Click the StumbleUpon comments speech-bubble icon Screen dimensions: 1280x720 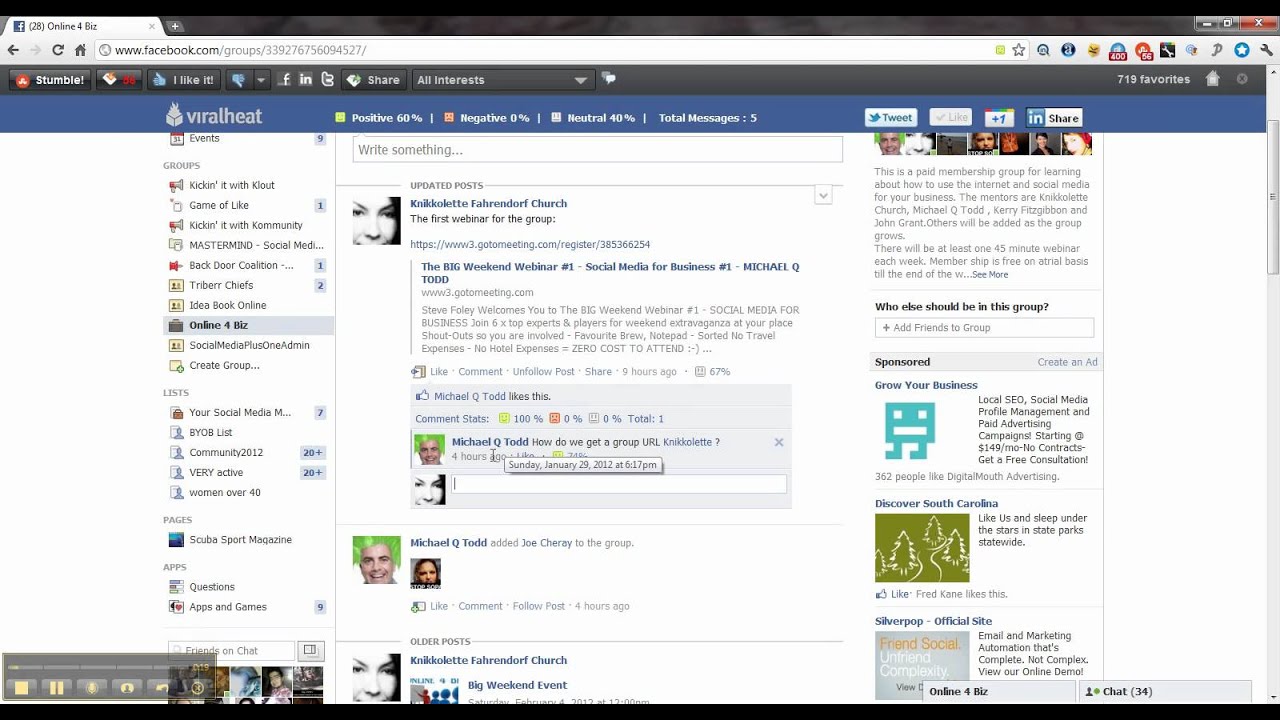[x=608, y=79]
